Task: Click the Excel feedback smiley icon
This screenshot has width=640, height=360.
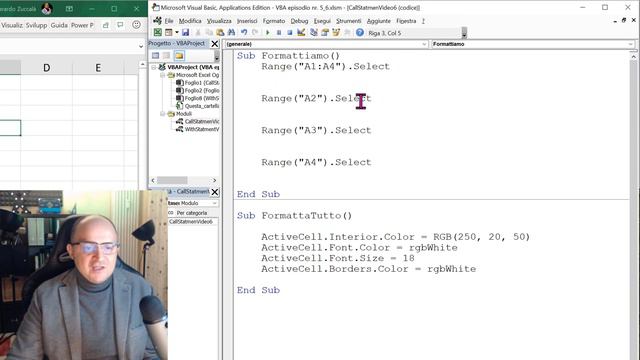Action: [136, 25]
